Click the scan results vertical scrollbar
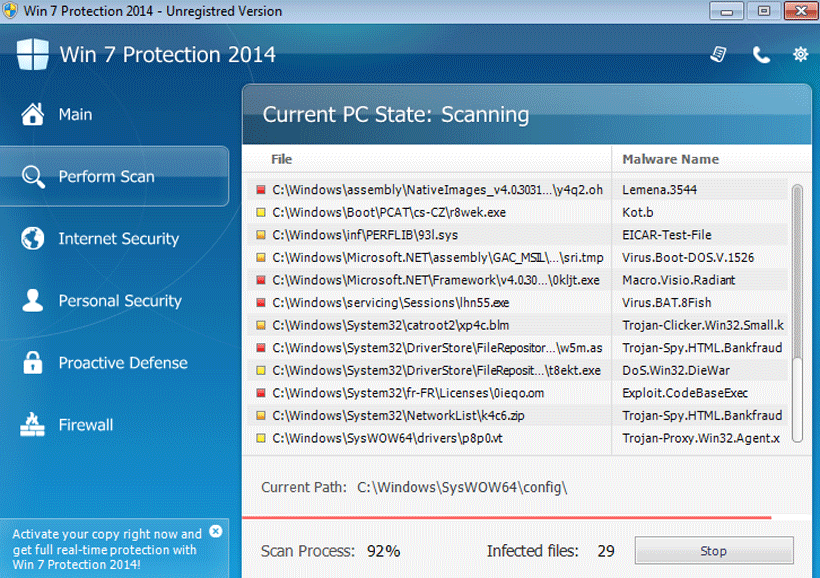Screen dimensions: 820x578 click(x=796, y=310)
